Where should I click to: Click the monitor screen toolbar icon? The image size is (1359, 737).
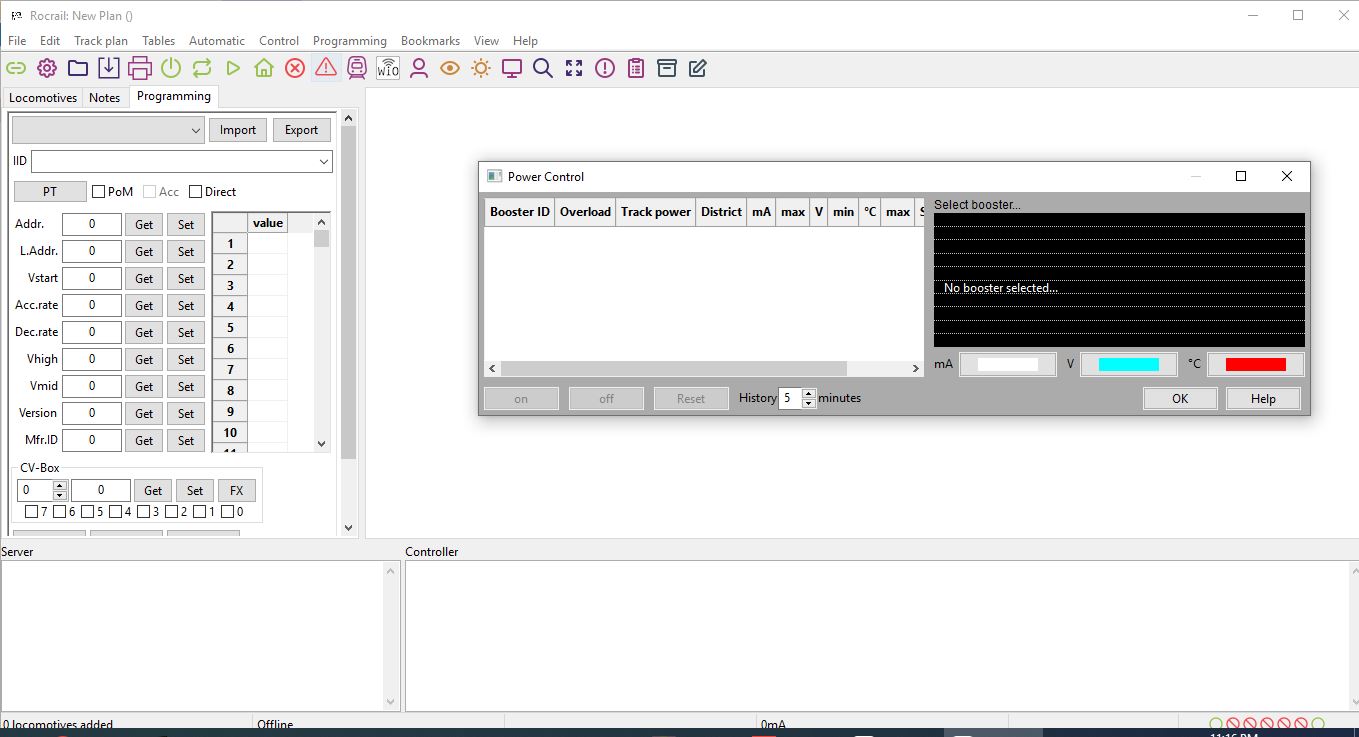512,68
